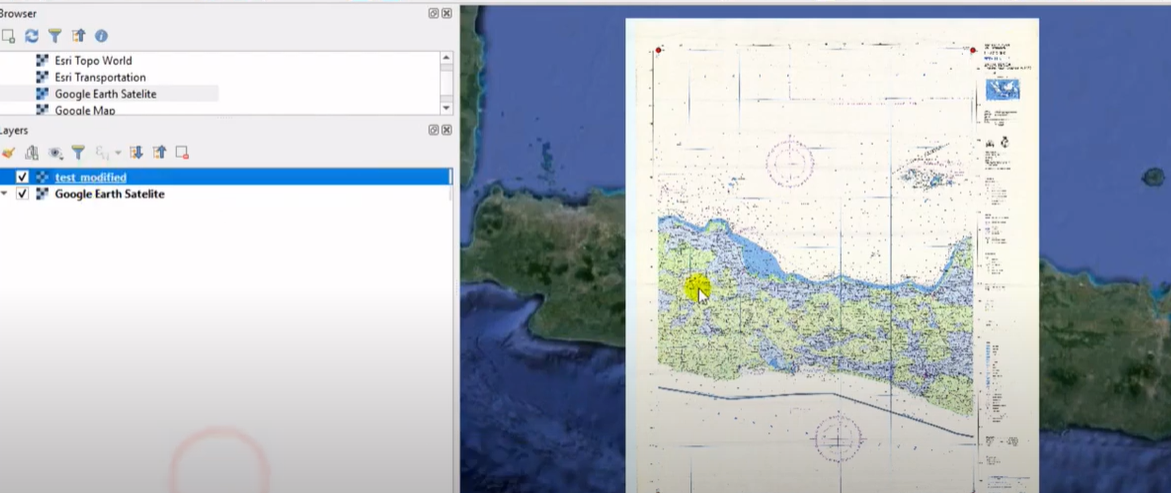Screen dimensions: 1171x493
Task: Click test_modified layer raster icon
Action: coord(43,177)
